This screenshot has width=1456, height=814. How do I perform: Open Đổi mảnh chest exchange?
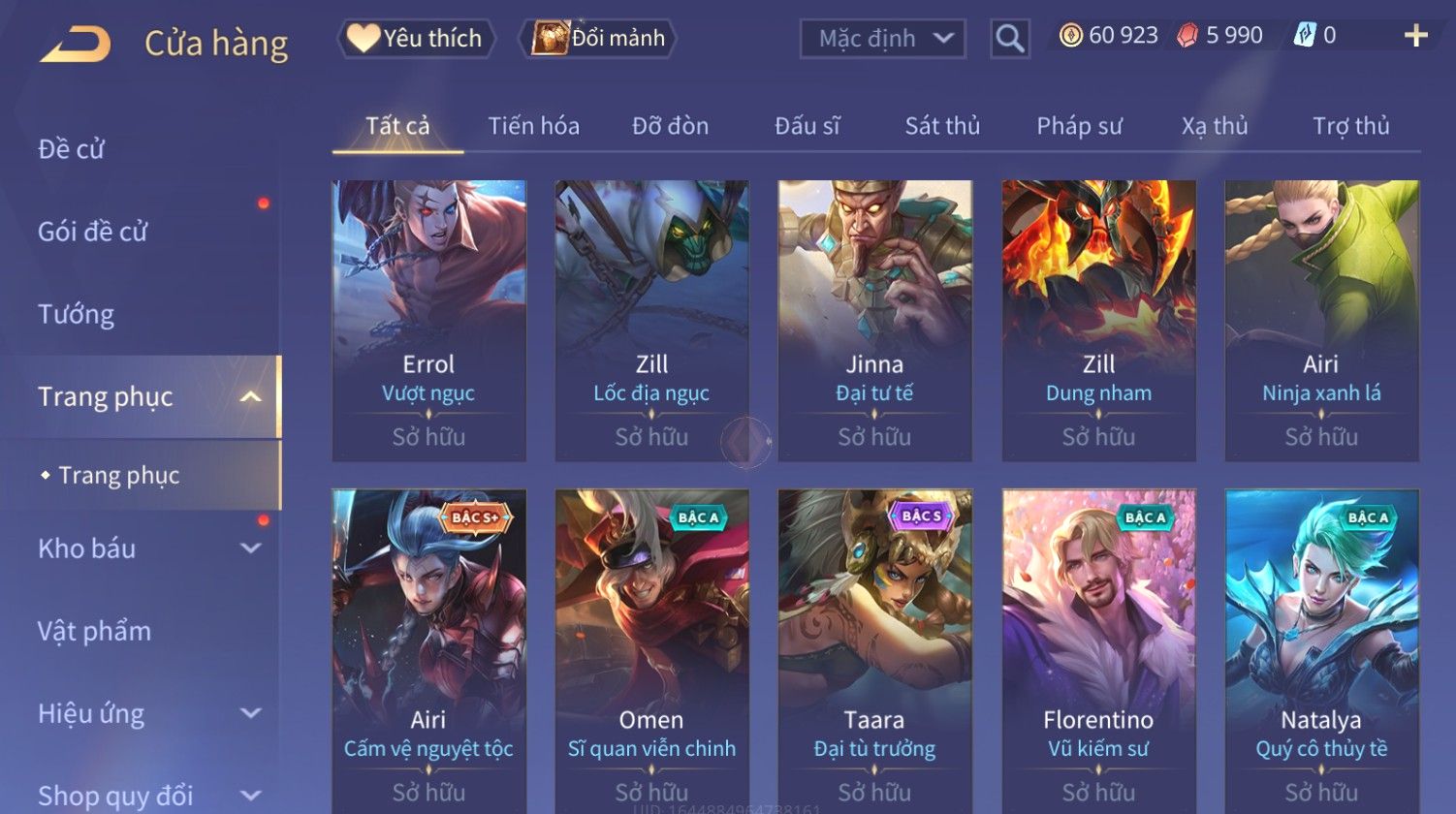(599, 39)
